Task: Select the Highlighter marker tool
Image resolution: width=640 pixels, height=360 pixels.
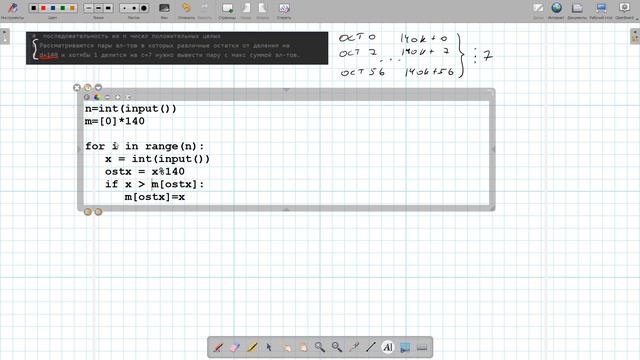Action: [x=252, y=347]
